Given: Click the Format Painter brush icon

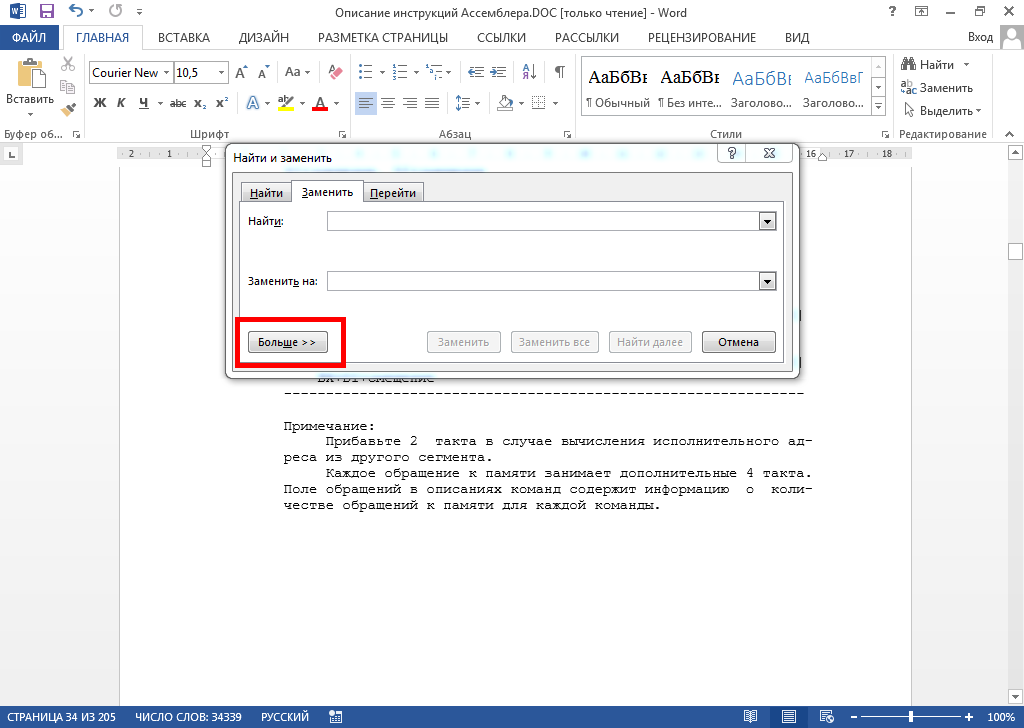Looking at the screenshot, I should [68, 110].
